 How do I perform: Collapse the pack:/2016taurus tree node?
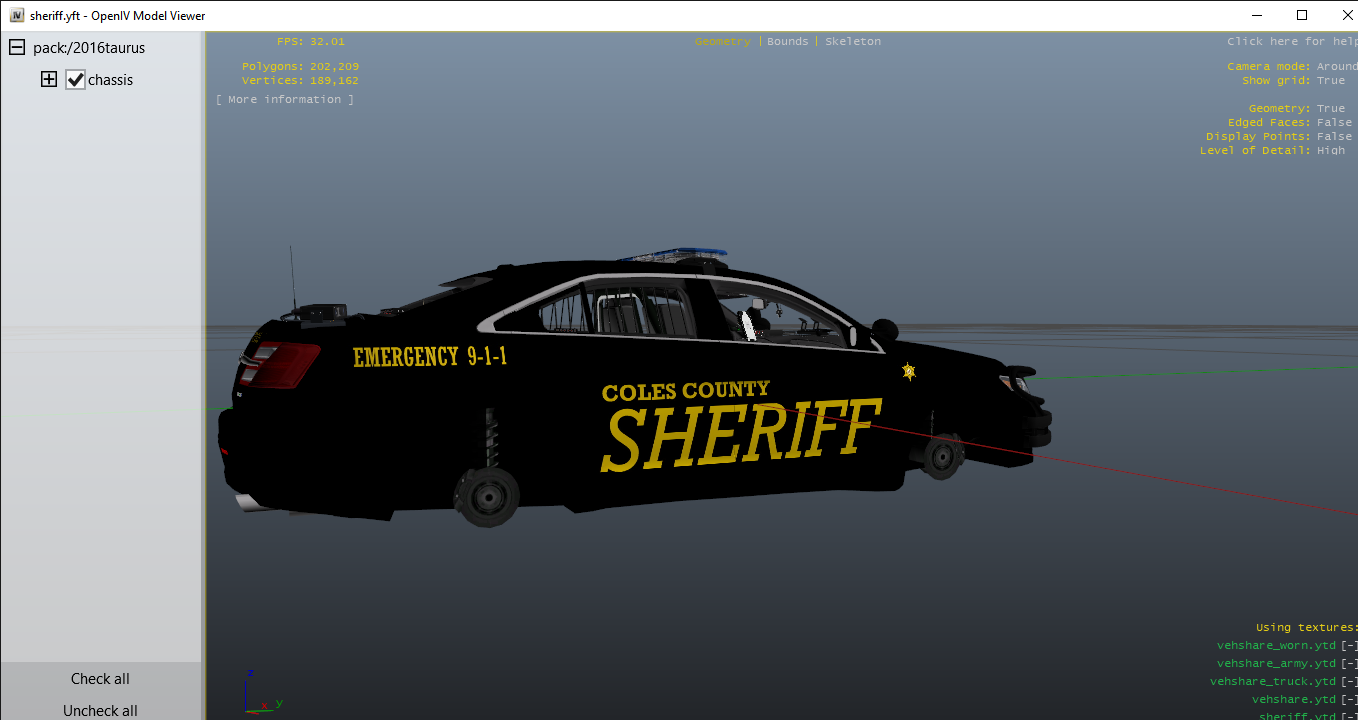17,48
